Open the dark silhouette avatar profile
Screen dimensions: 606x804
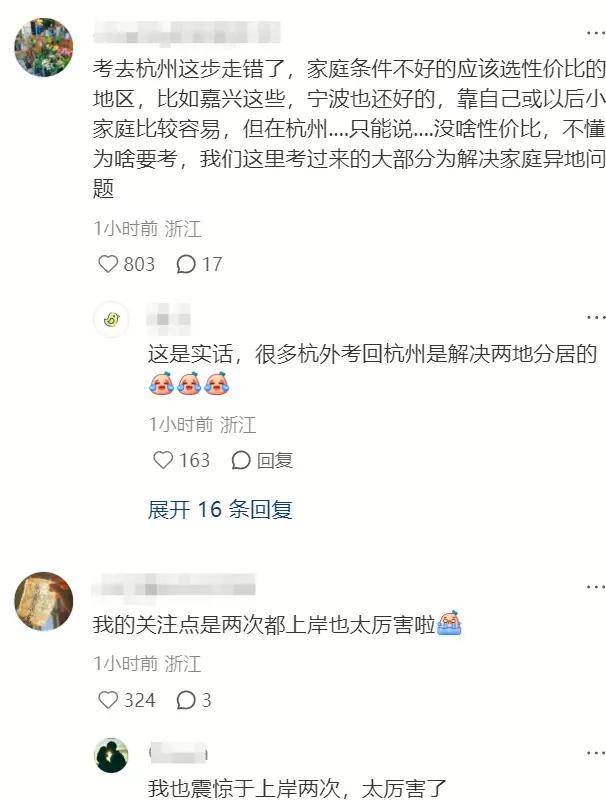[111, 755]
